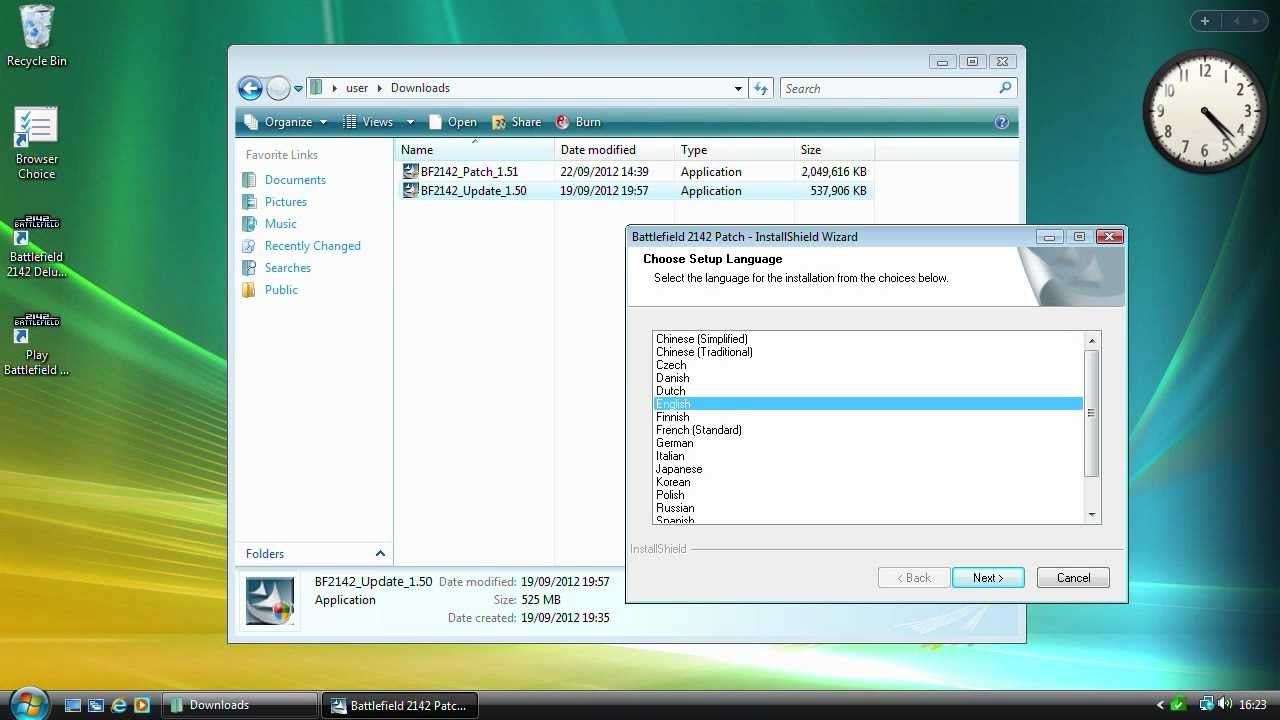Sort by the Name column header

coord(474,150)
